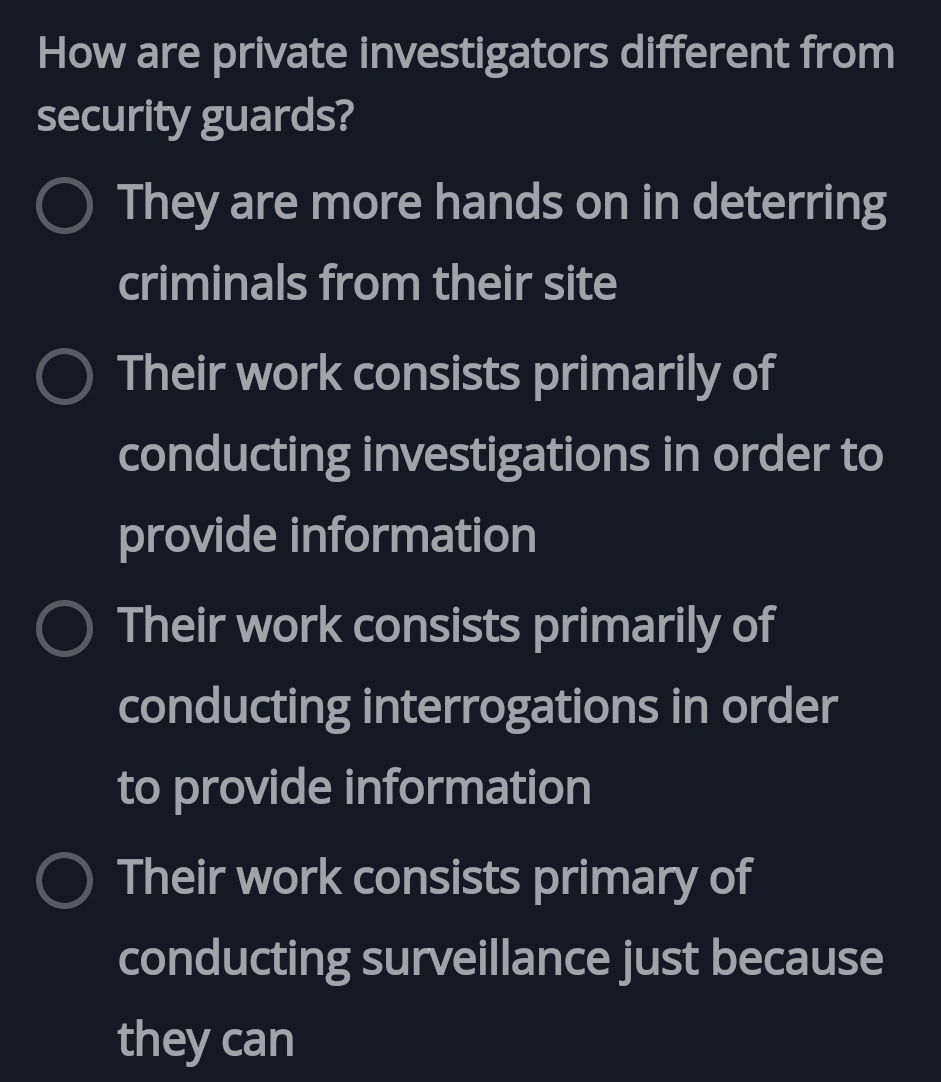
Task: Click the fourth answer's radio circle
Action: coord(65,882)
